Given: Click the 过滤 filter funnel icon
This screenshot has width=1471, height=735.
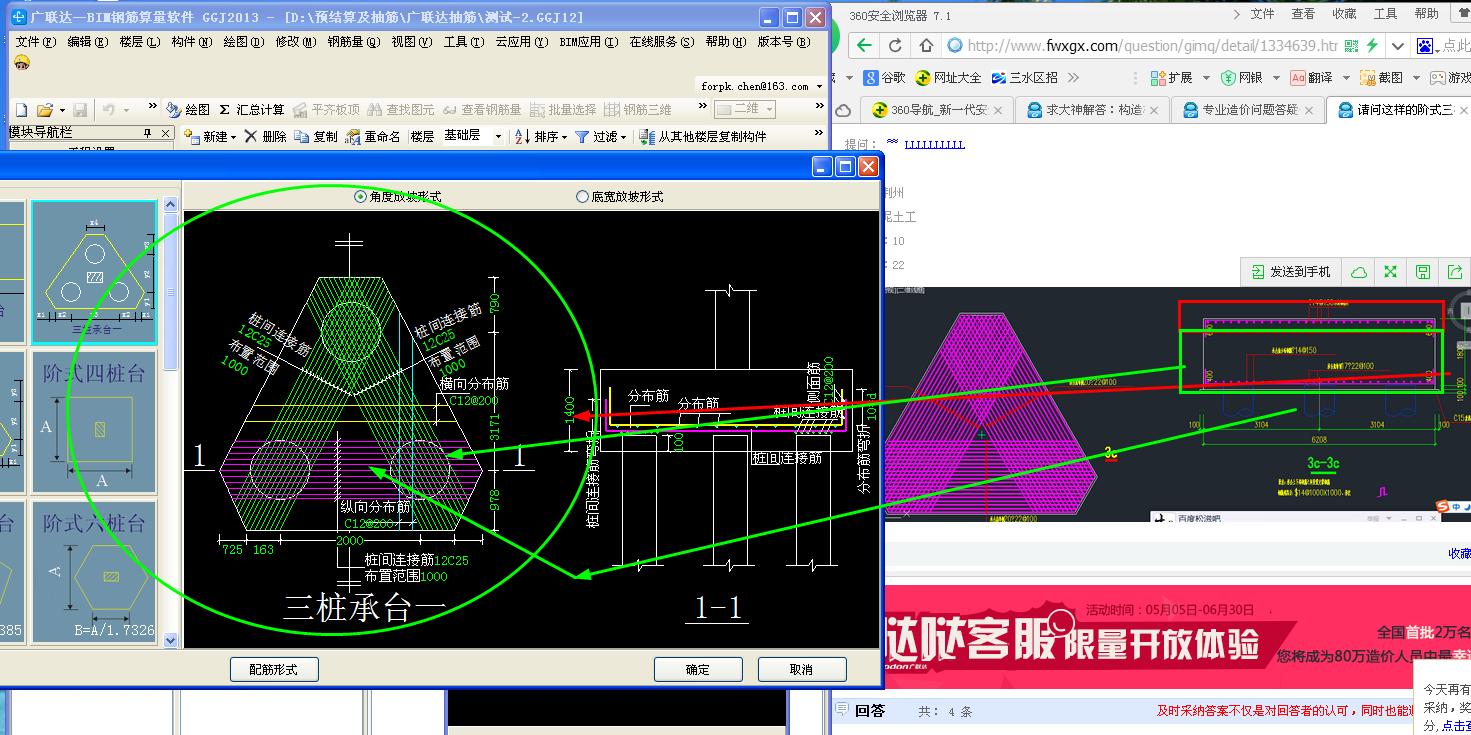Looking at the screenshot, I should [x=581, y=137].
